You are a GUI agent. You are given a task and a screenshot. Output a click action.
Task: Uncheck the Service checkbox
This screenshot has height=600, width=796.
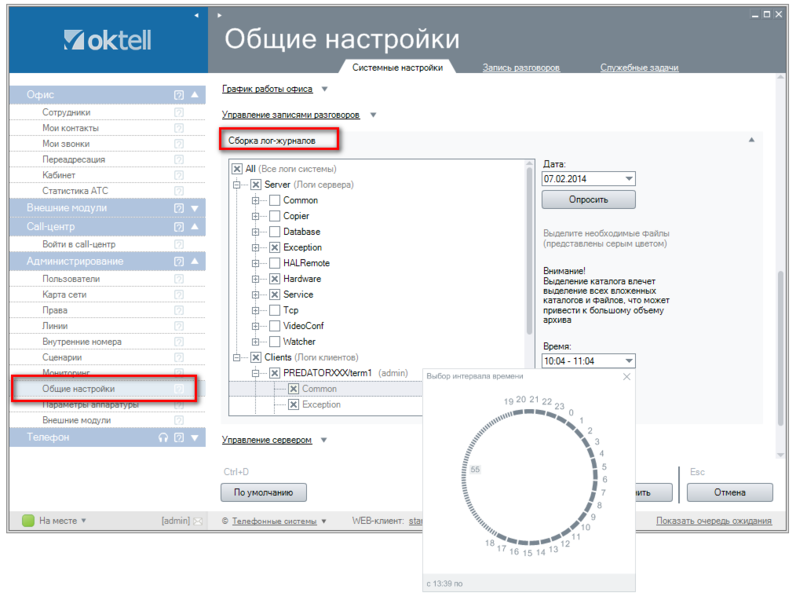pos(275,294)
